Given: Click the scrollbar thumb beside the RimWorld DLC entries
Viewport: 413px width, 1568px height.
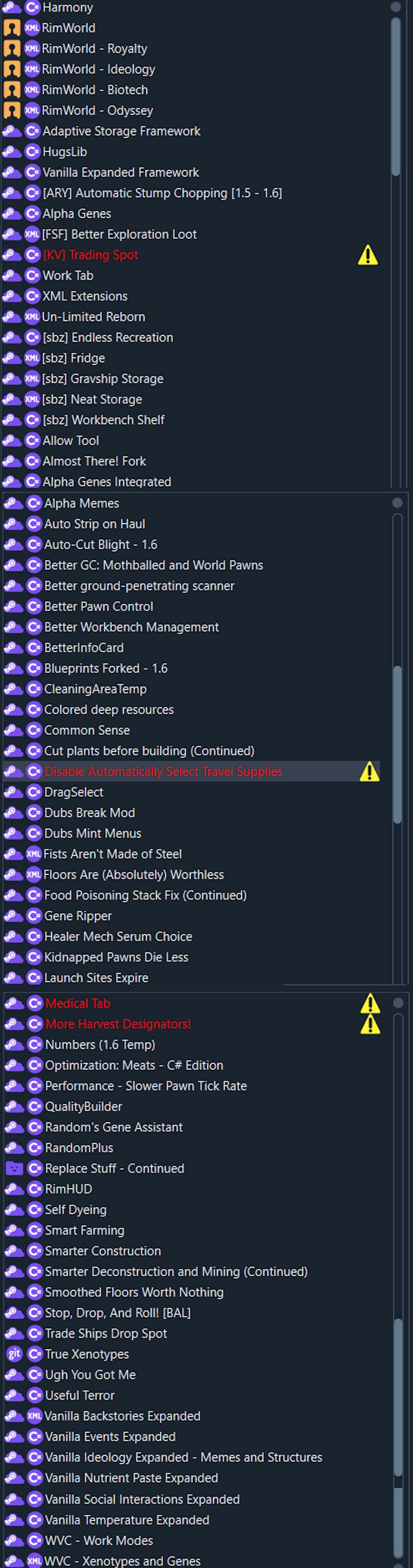Looking at the screenshot, I should pyautogui.click(x=395, y=97).
